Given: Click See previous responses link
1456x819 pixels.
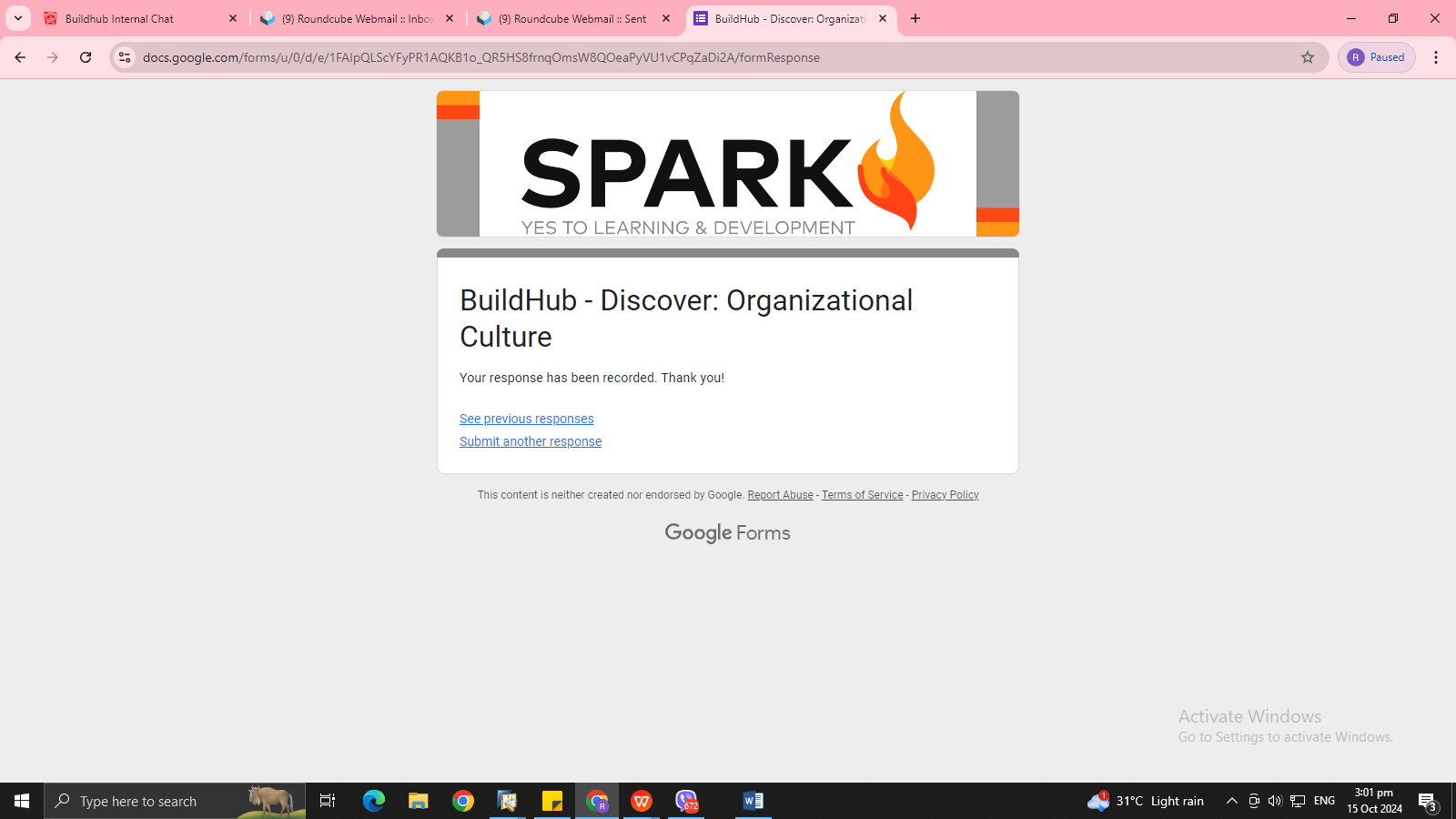Looking at the screenshot, I should coord(526,419).
